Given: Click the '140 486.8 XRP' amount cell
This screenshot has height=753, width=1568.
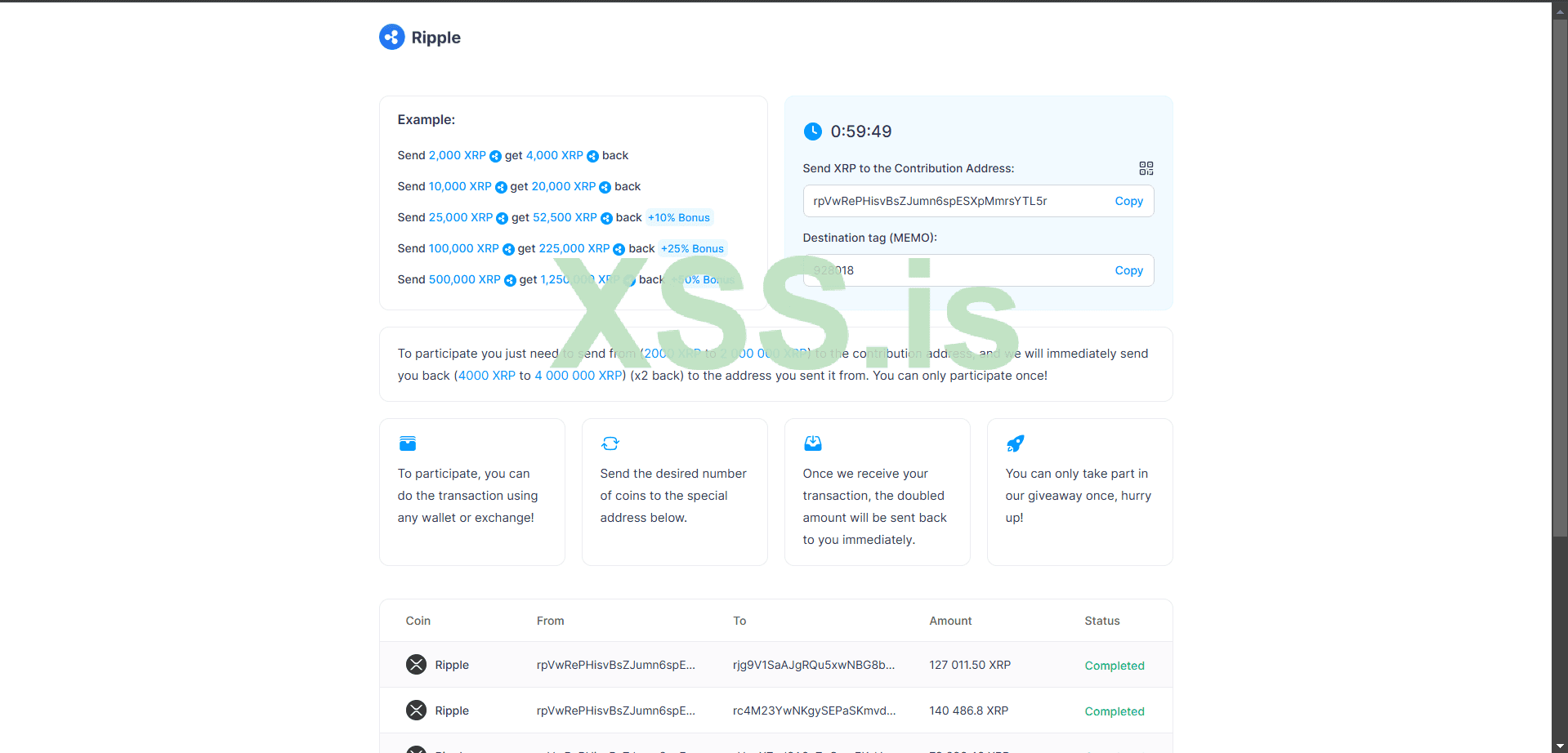Looking at the screenshot, I should pos(968,711).
